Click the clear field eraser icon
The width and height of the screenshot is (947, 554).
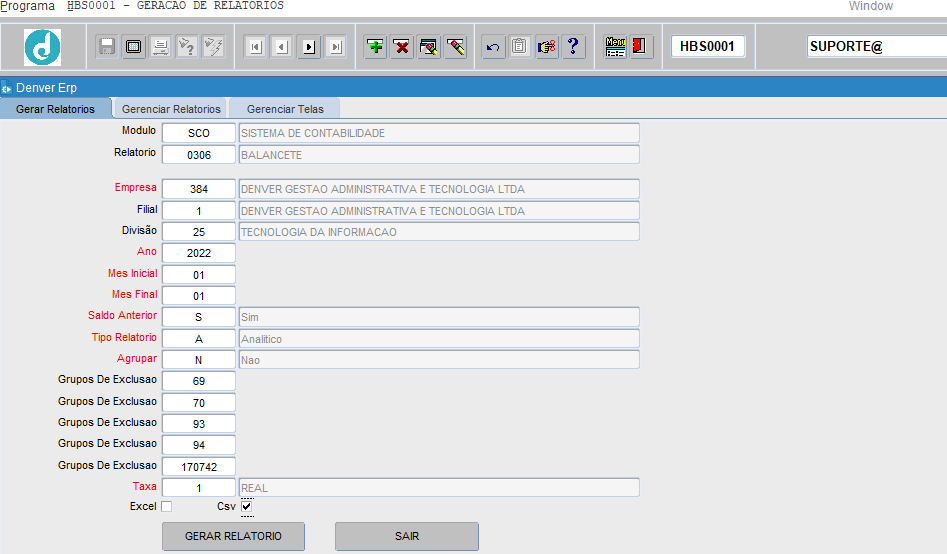(x=455, y=47)
